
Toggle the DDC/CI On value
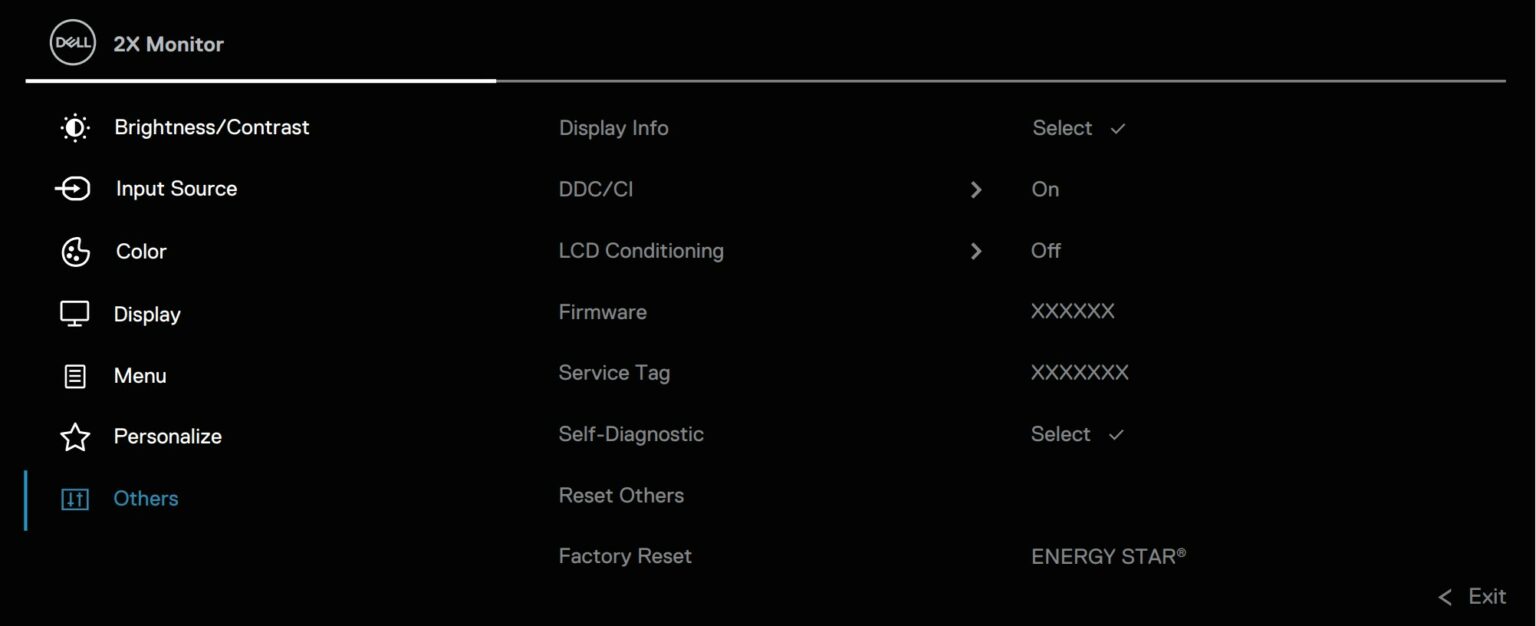tap(1045, 190)
